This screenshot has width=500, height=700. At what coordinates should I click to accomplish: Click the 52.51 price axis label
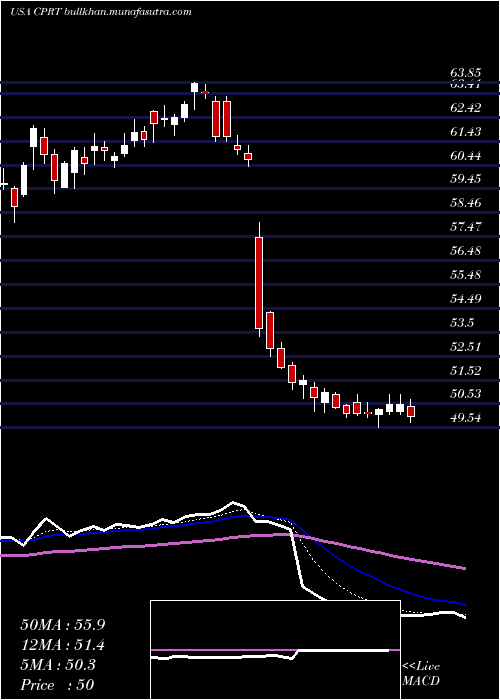coord(465,347)
